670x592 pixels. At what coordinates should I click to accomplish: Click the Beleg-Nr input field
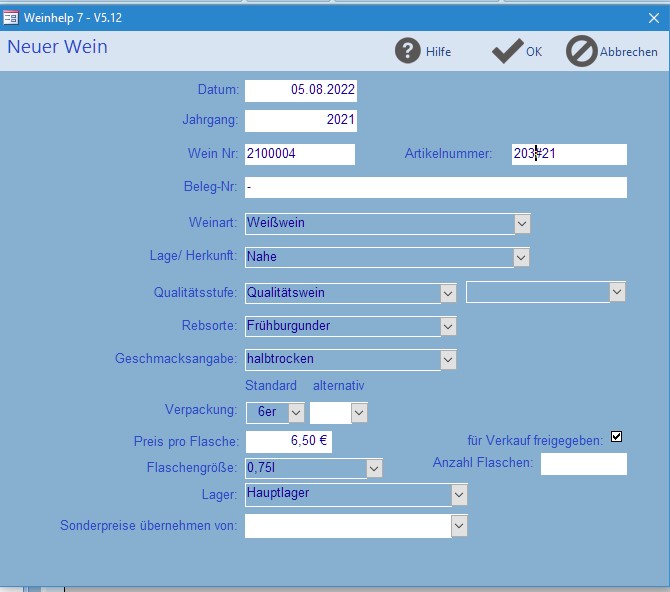click(435, 187)
